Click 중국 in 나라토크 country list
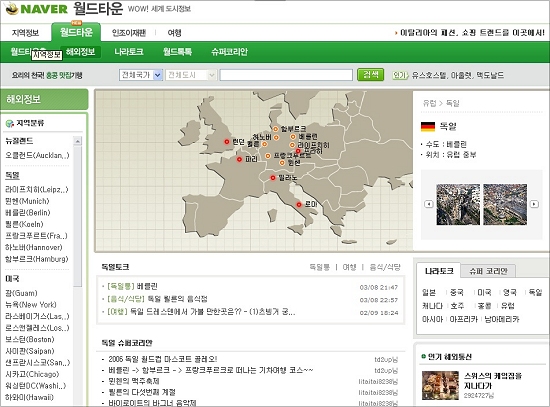The height and width of the screenshot is (407, 550). tap(457, 292)
